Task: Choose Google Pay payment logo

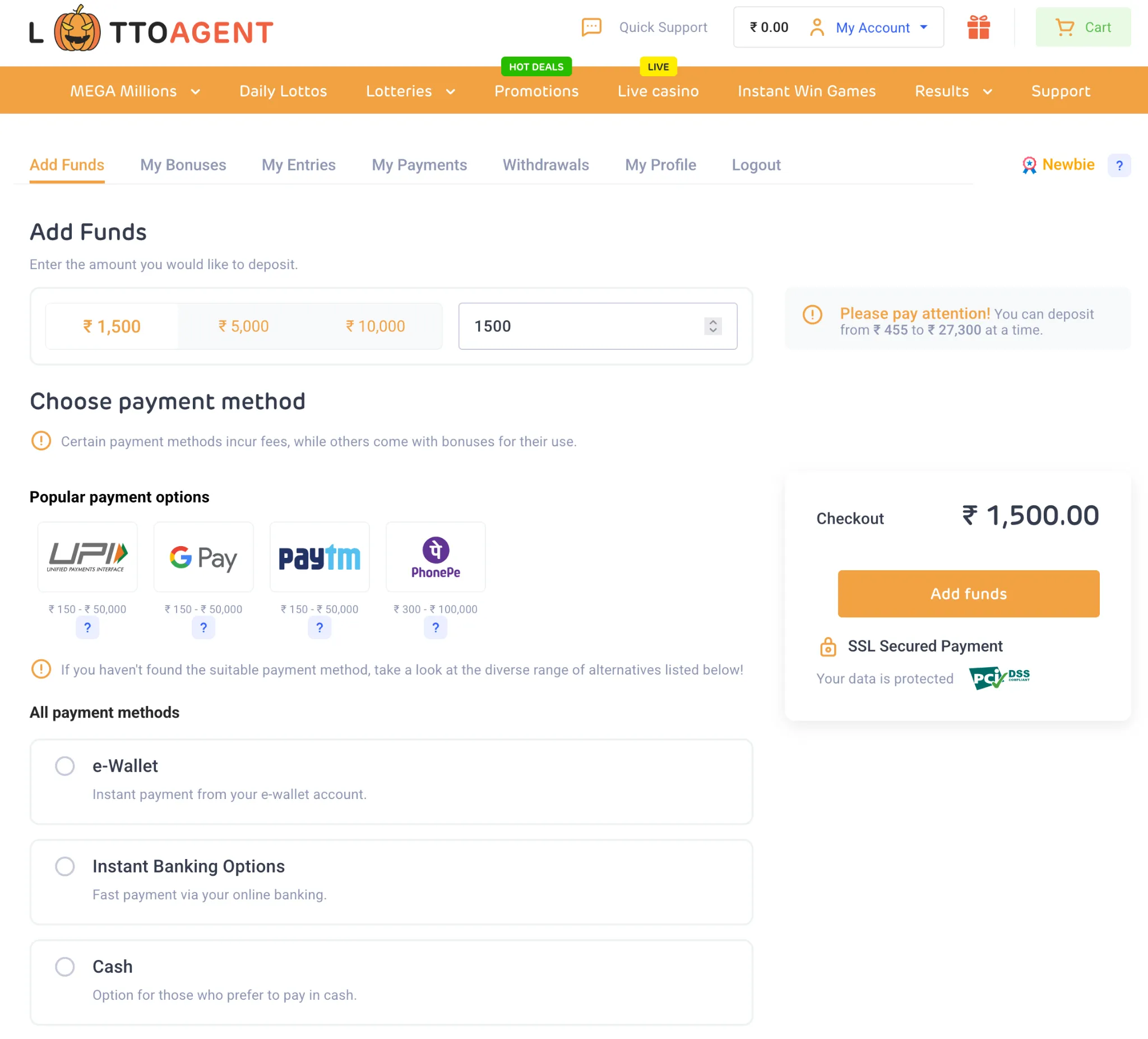Action: [203, 557]
